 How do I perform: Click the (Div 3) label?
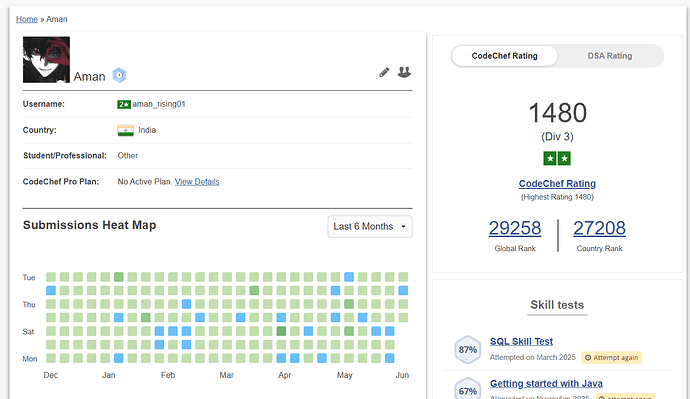557,136
